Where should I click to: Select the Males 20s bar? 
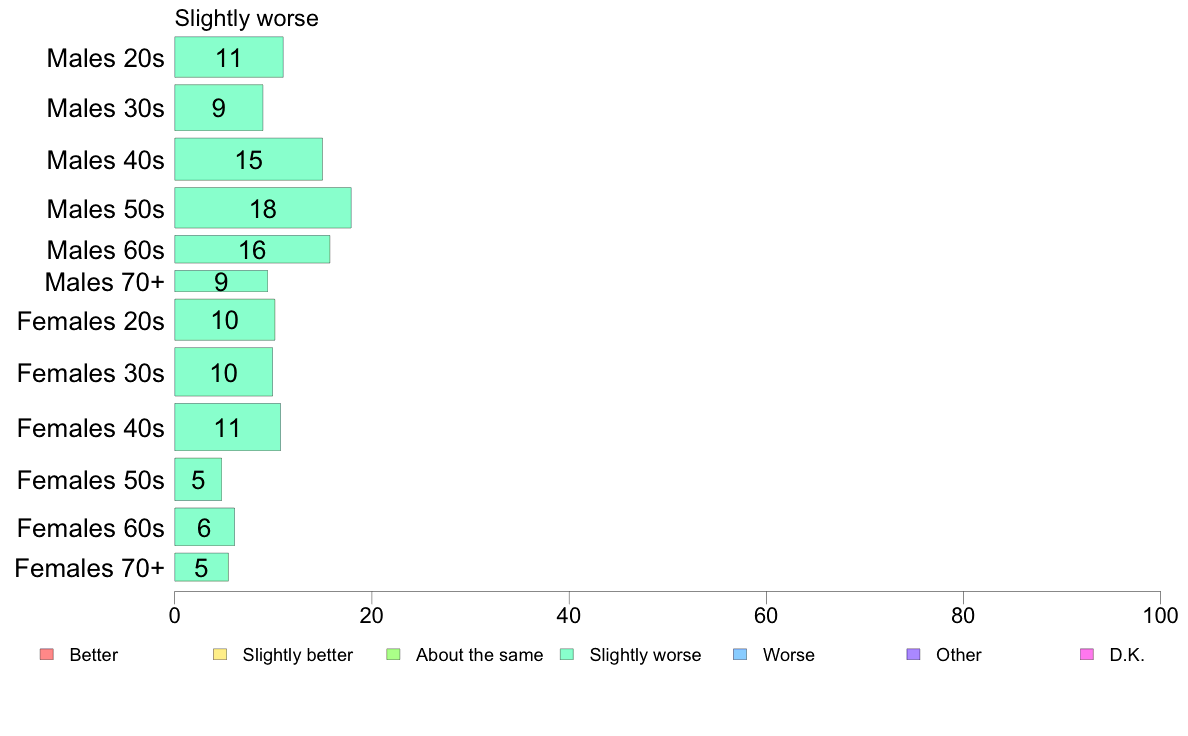(x=229, y=57)
